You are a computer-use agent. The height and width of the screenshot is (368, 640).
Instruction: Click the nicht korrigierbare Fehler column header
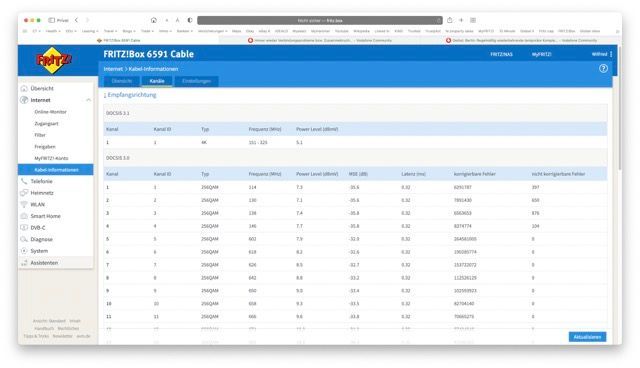pos(558,174)
